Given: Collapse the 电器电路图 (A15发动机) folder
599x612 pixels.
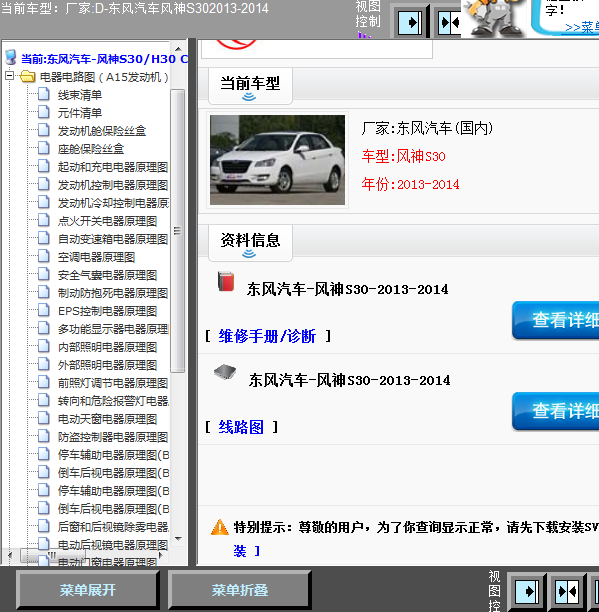Looking at the screenshot, I should click(x=9, y=76).
